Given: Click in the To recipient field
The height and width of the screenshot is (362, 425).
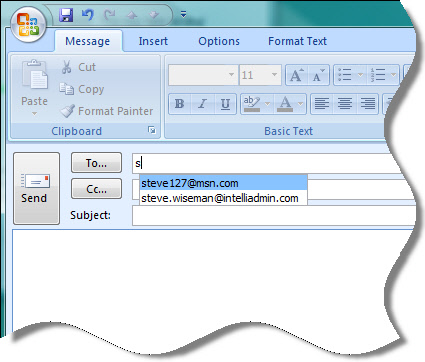Looking at the screenshot, I should [263, 163].
